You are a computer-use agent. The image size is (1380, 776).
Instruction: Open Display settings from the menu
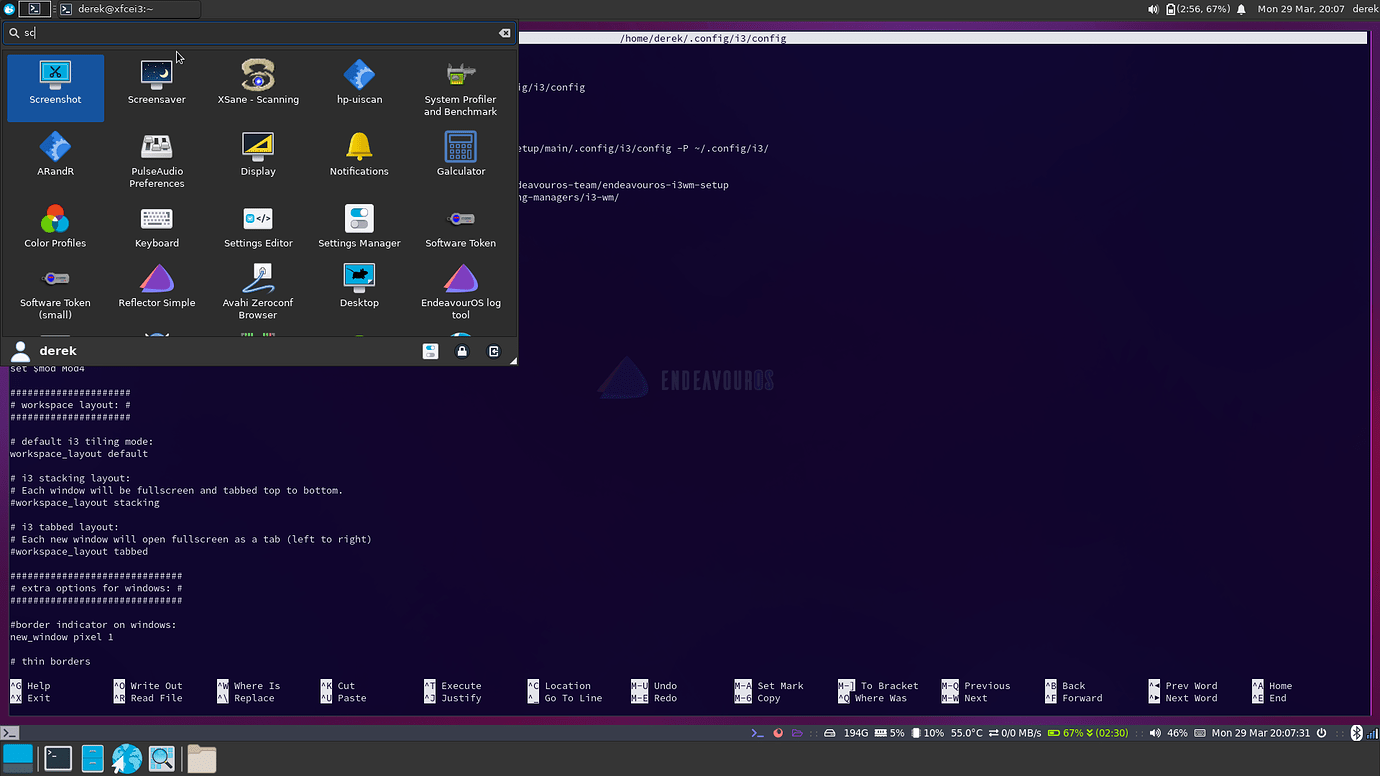258,157
